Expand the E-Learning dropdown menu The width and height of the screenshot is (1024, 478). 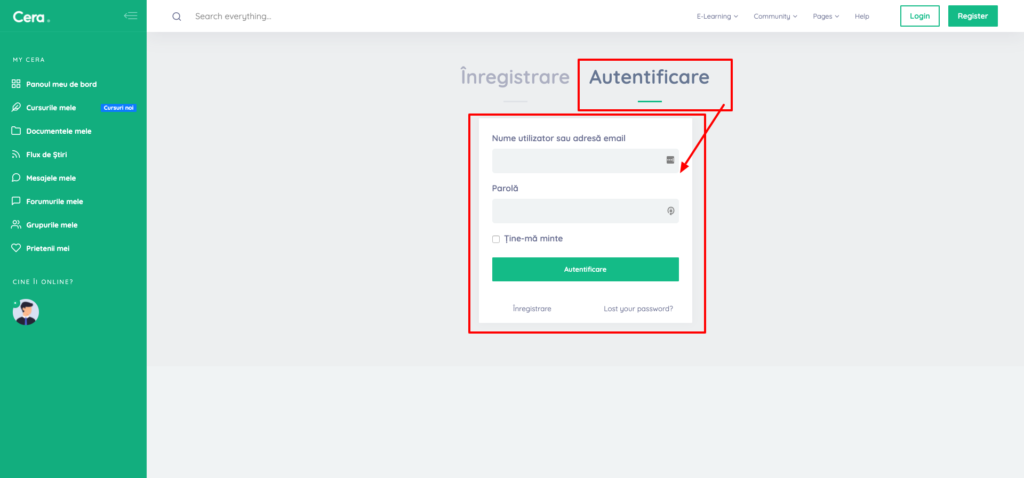coord(717,16)
